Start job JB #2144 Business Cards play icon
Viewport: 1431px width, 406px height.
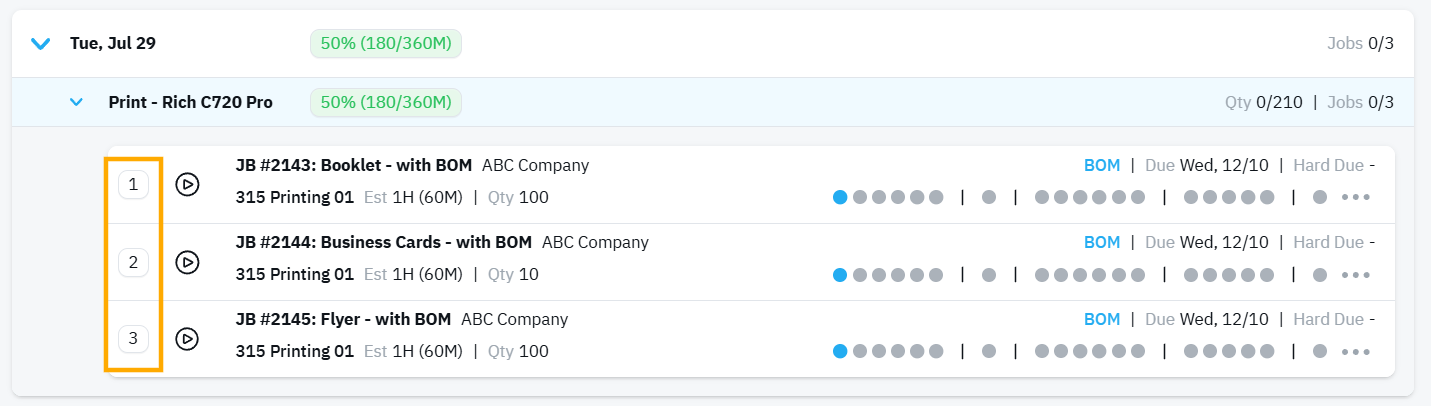tap(187, 262)
